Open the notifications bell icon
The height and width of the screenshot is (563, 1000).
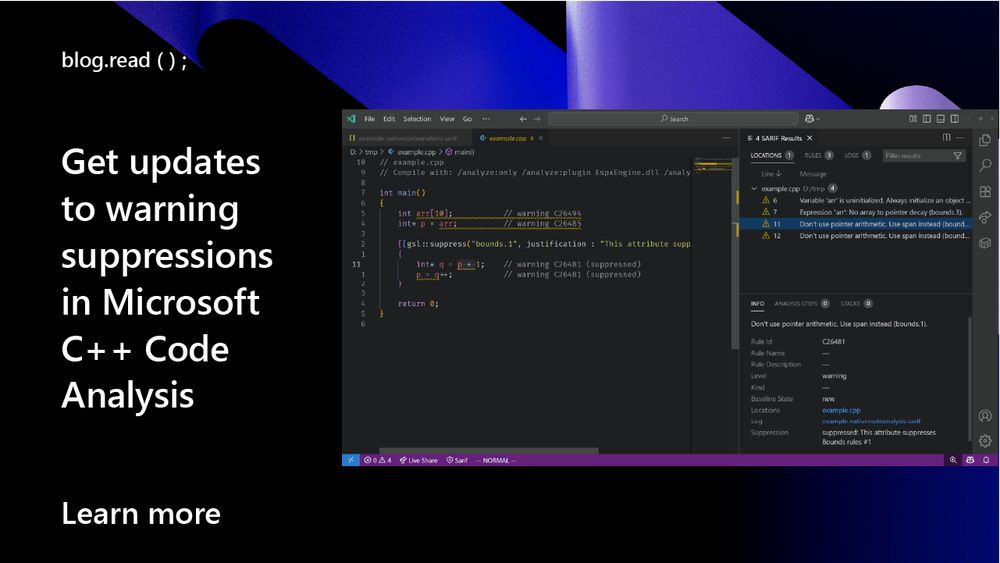(x=986, y=460)
